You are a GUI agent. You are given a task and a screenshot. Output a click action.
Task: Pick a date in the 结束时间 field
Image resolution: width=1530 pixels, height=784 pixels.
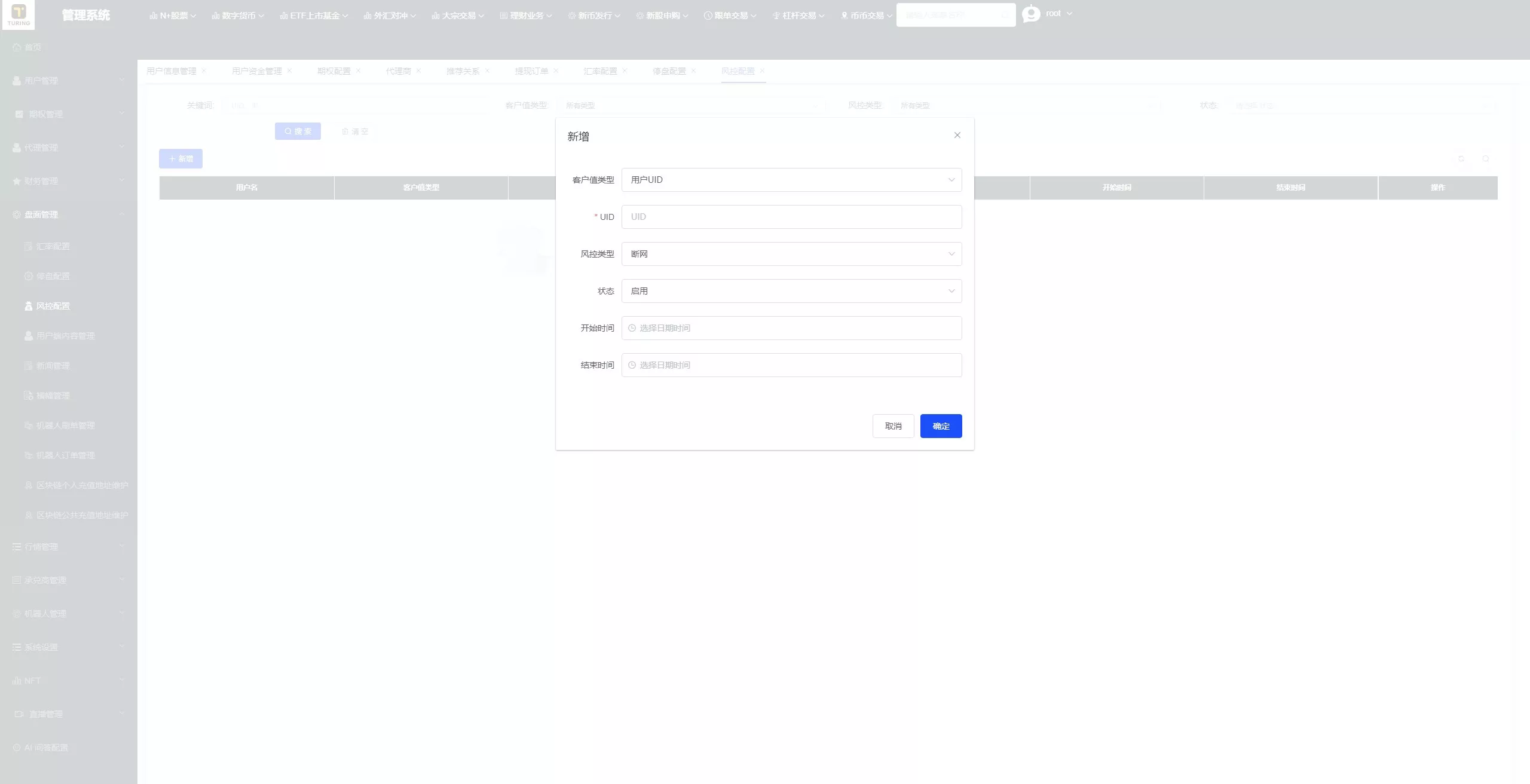click(791, 365)
